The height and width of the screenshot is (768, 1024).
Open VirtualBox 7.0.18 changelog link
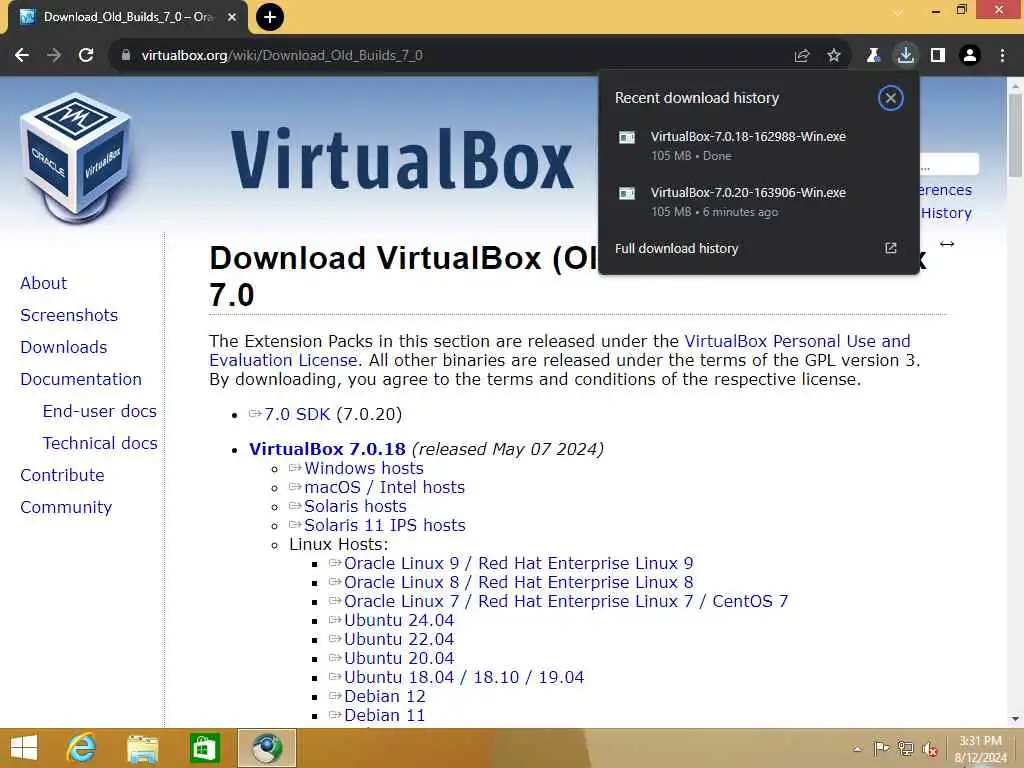(327, 449)
